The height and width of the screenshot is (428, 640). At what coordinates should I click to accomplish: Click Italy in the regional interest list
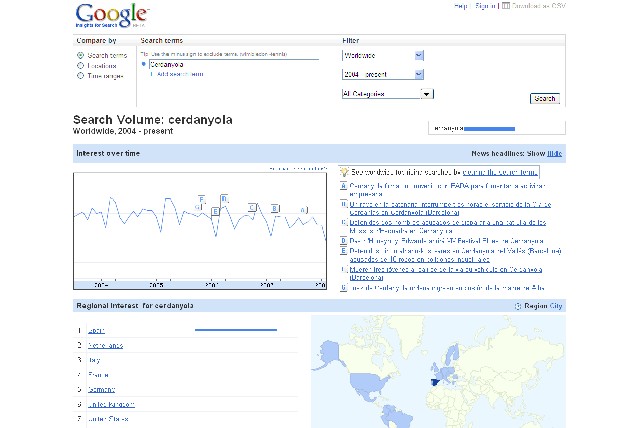pyautogui.click(x=94, y=360)
